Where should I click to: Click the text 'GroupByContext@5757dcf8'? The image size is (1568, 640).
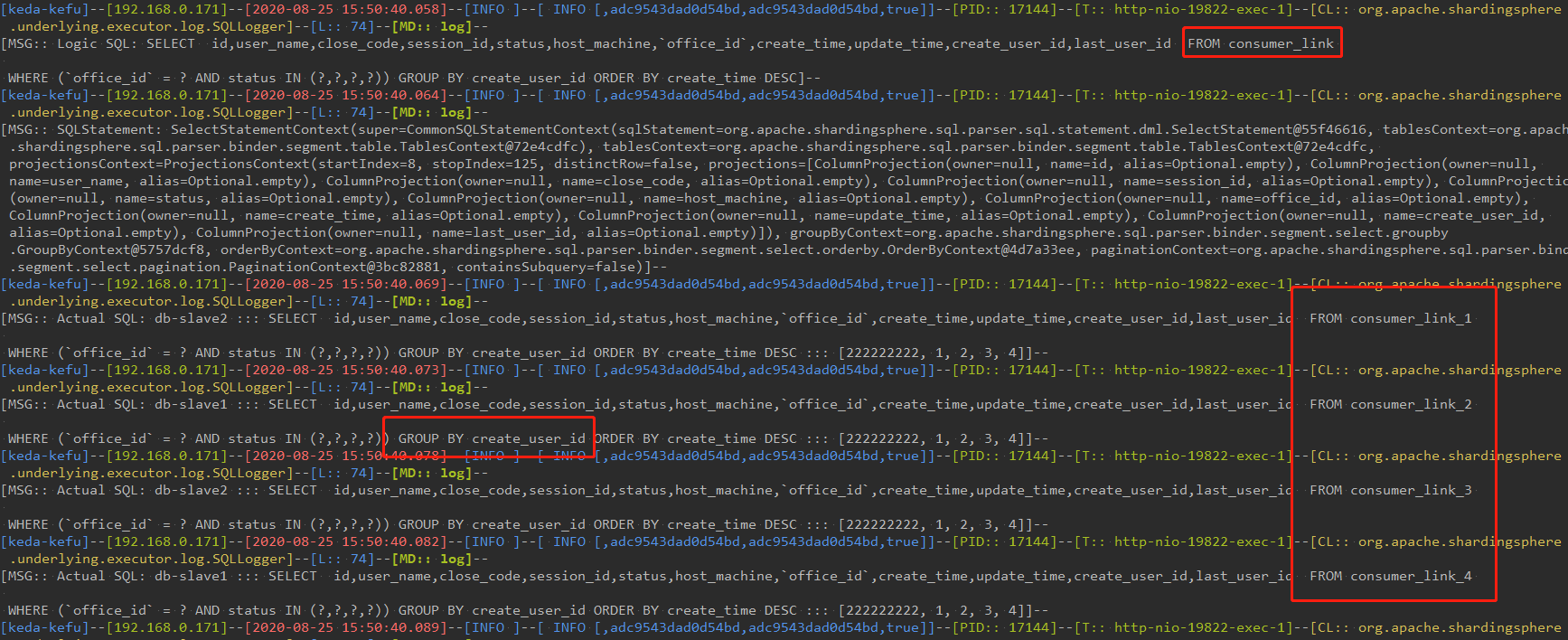[x=110, y=249]
